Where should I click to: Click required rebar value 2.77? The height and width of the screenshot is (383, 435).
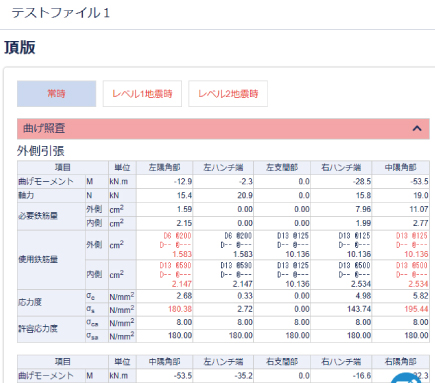pos(421,223)
